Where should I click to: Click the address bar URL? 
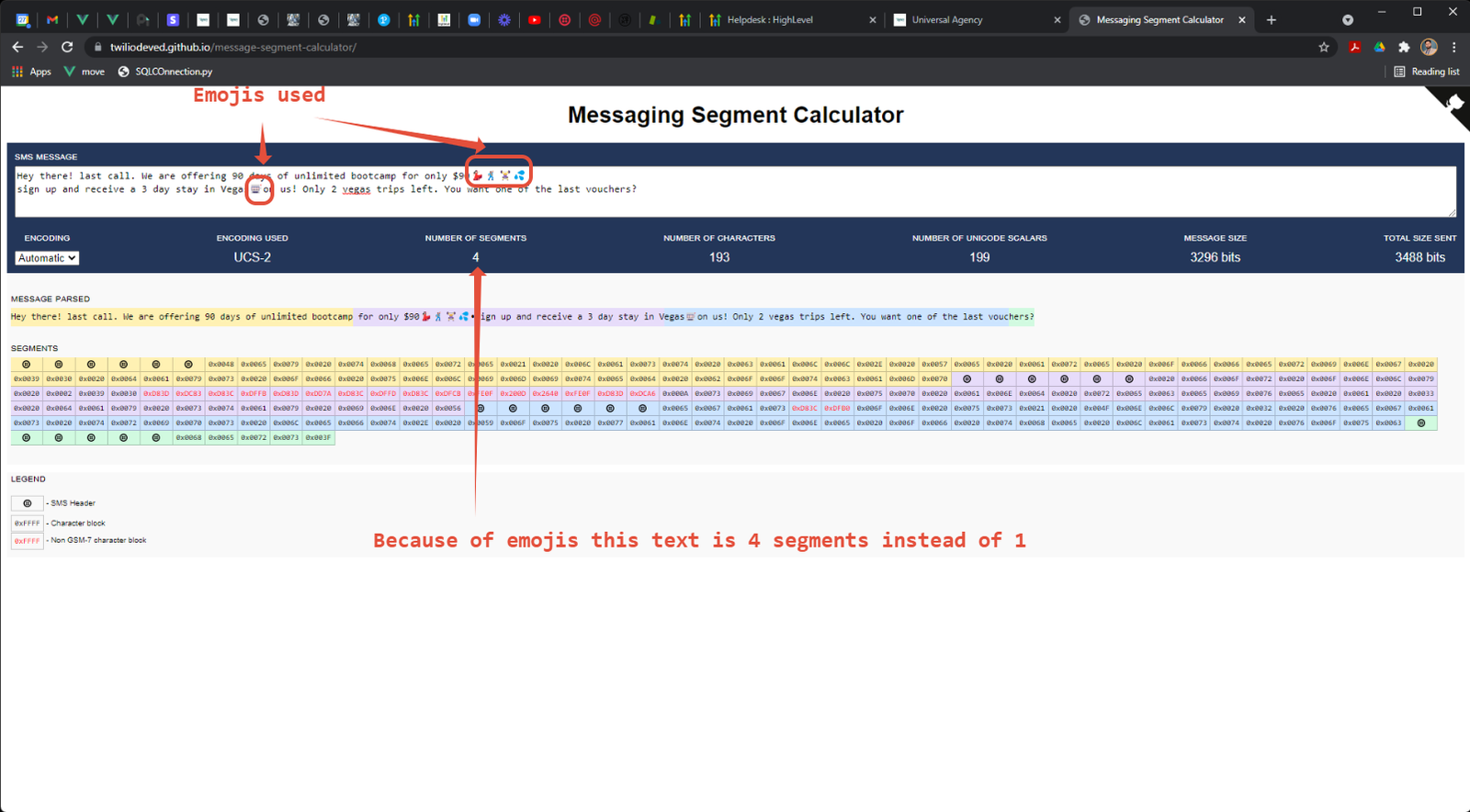click(x=233, y=47)
